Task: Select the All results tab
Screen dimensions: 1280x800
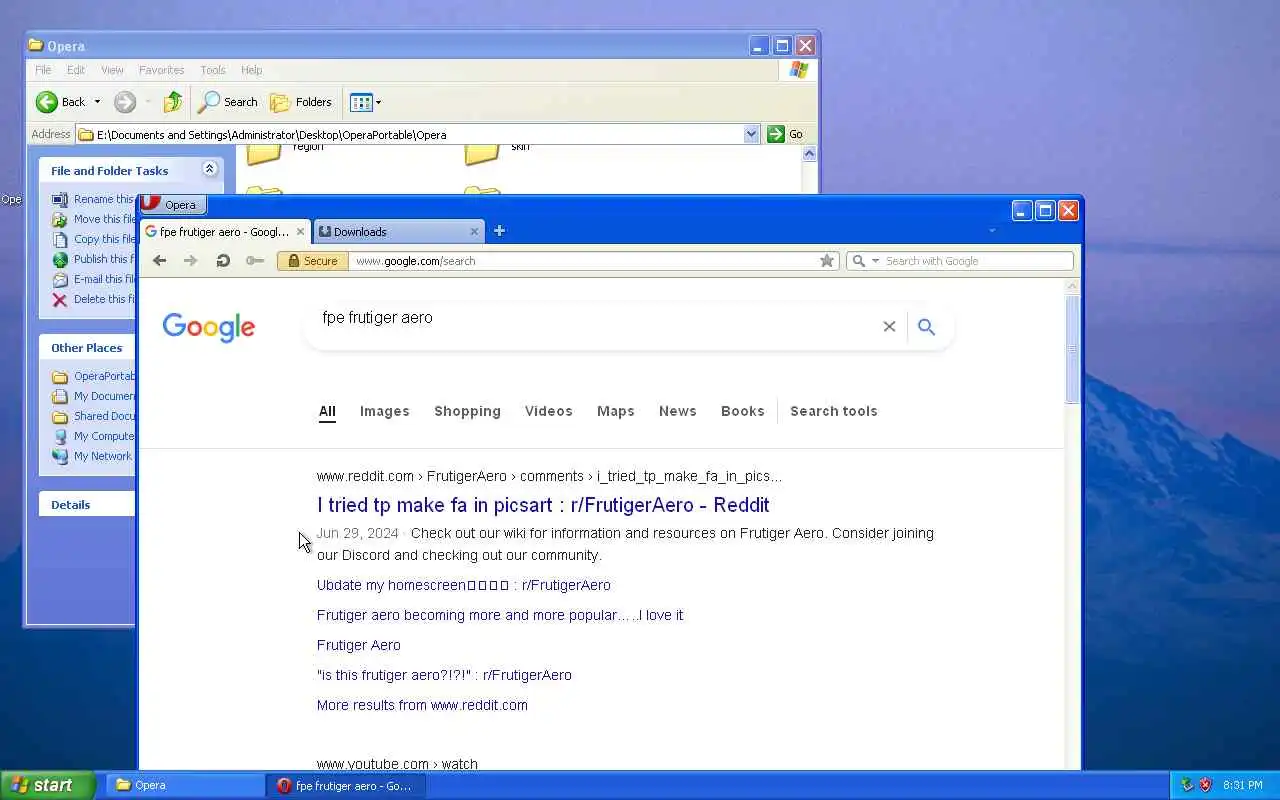Action: pyautogui.click(x=327, y=411)
